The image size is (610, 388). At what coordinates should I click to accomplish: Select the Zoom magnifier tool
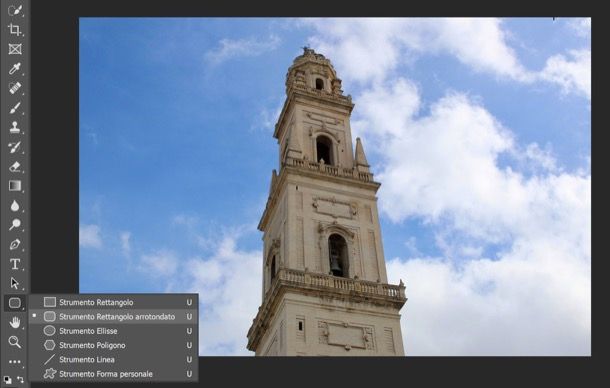(15, 342)
